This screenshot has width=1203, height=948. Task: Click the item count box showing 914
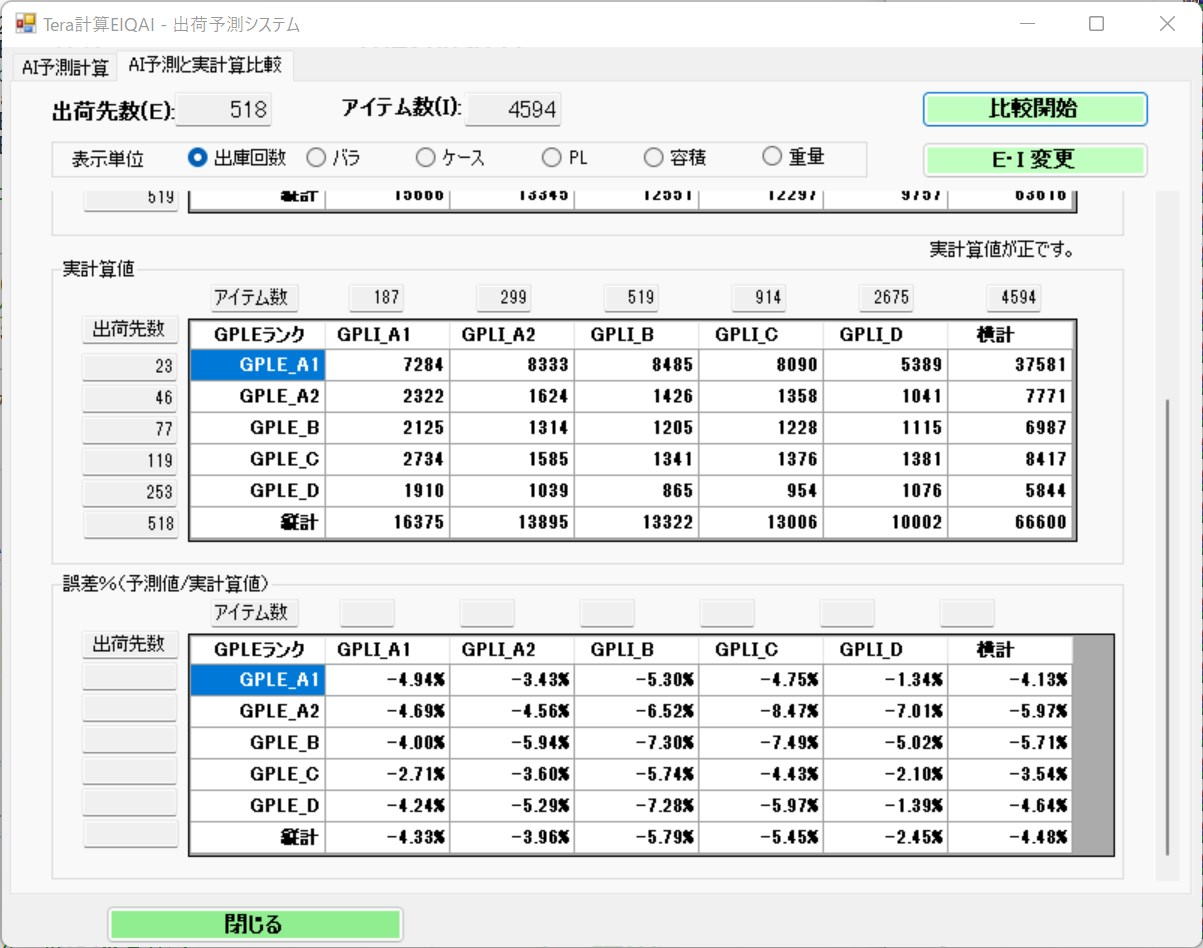point(759,297)
